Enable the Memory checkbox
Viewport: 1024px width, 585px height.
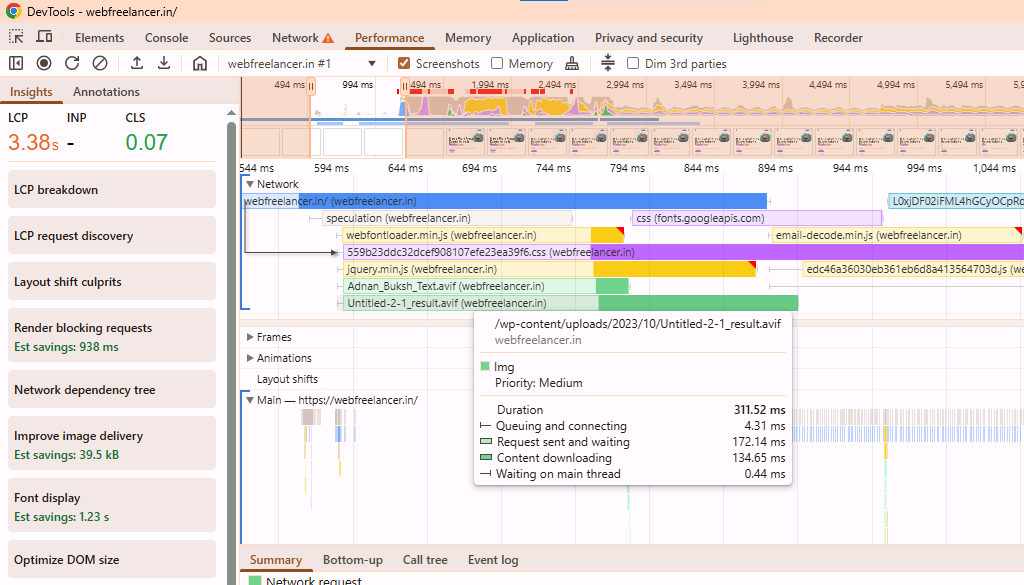(497, 63)
